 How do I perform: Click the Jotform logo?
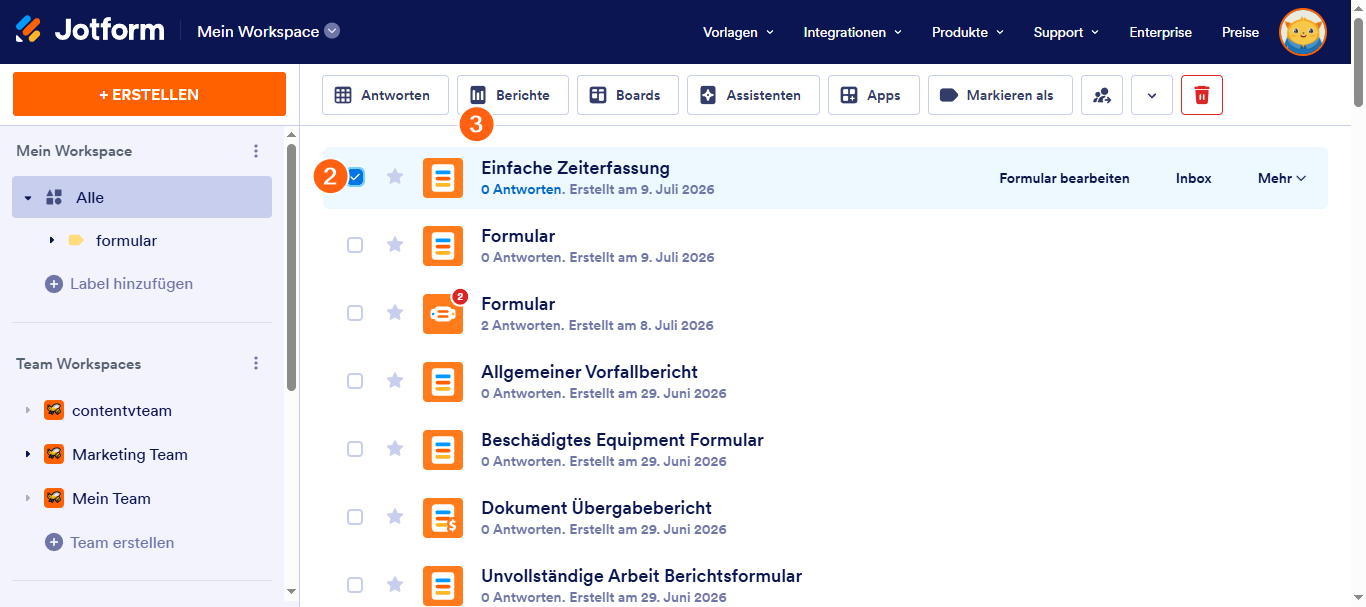coord(90,31)
